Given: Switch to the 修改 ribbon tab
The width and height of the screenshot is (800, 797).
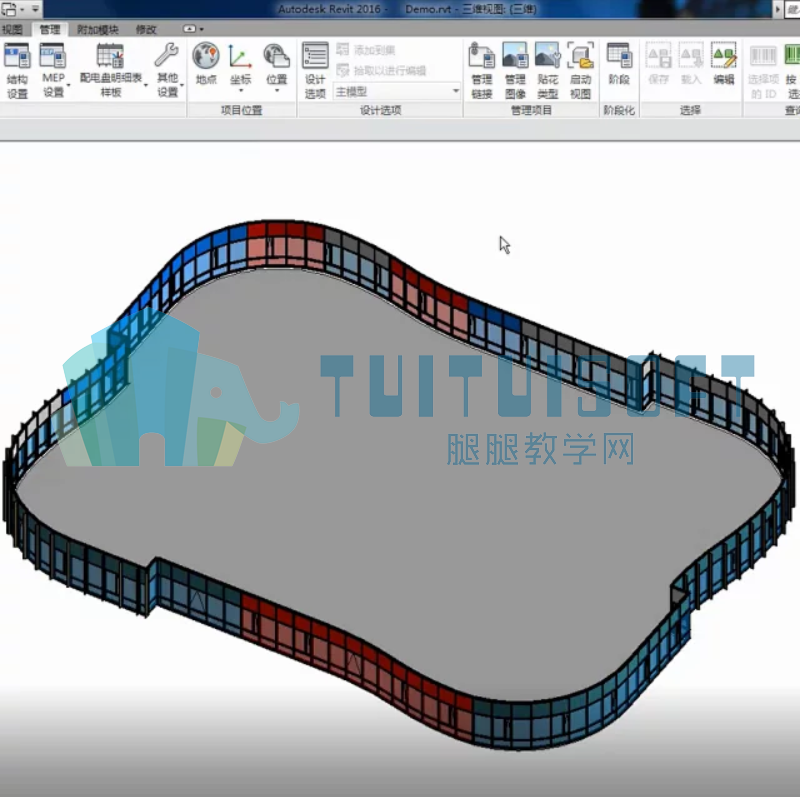Looking at the screenshot, I should 146,30.
